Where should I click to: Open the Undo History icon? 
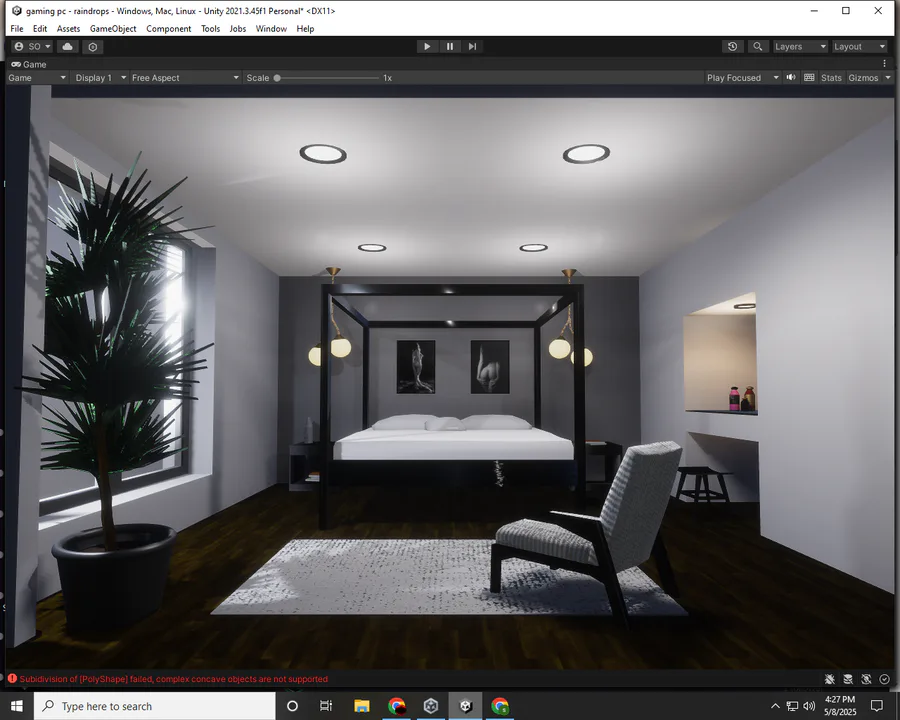732,47
